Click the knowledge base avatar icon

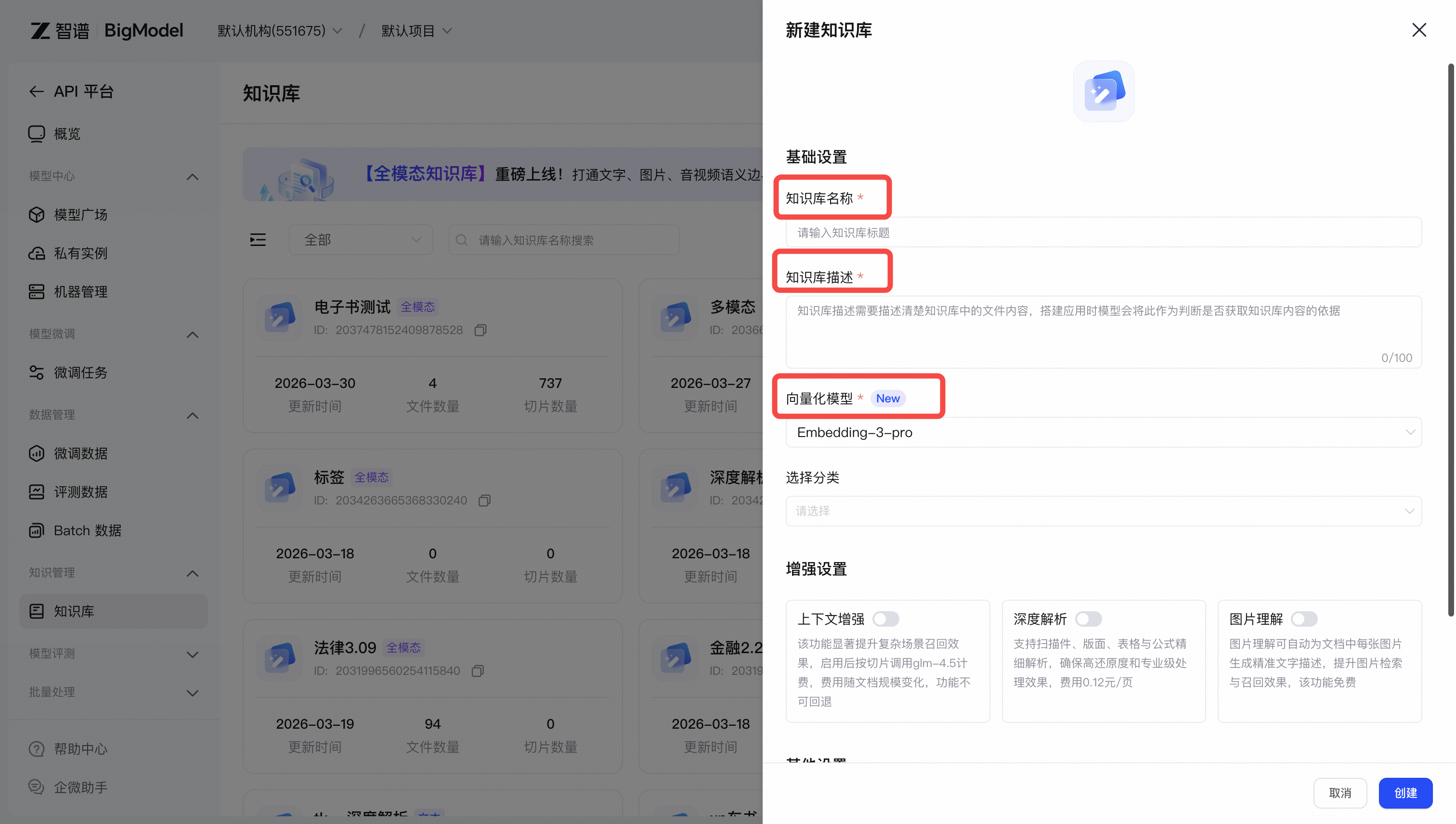(x=1104, y=91)
